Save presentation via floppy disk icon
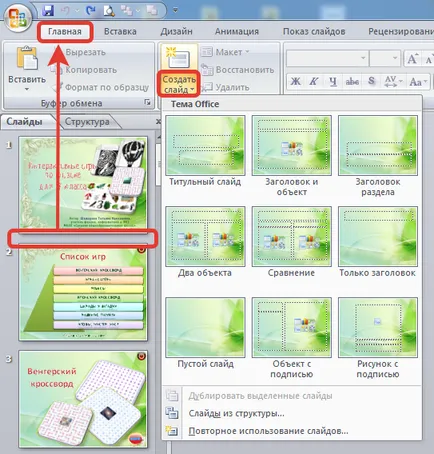The width and height of the screenshot is (434, 454). (48, 11)
